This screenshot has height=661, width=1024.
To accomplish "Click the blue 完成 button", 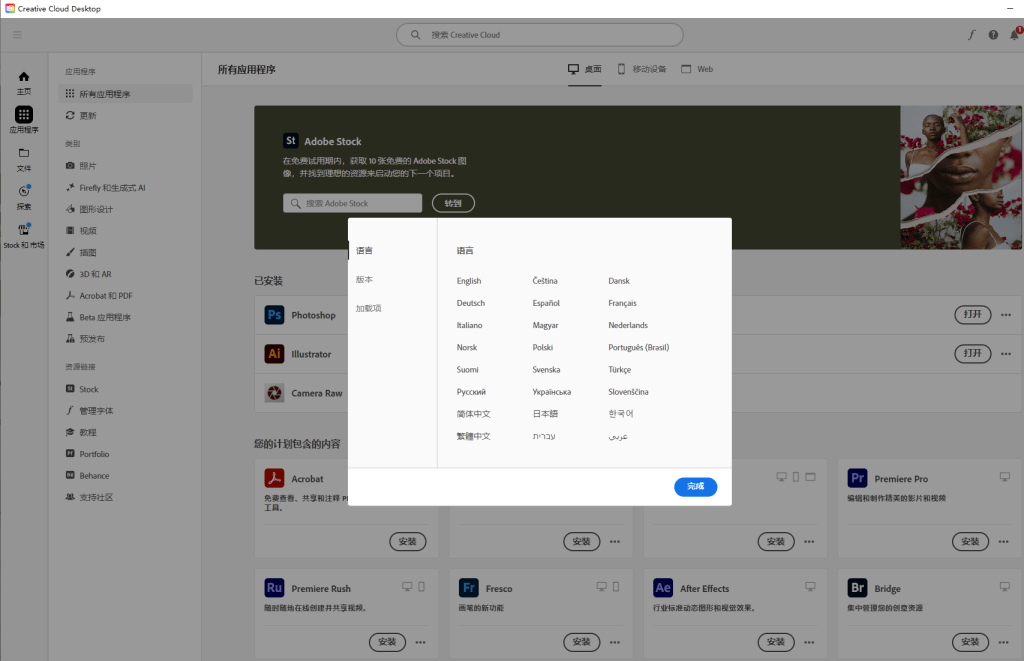I will tap(695, 487).
